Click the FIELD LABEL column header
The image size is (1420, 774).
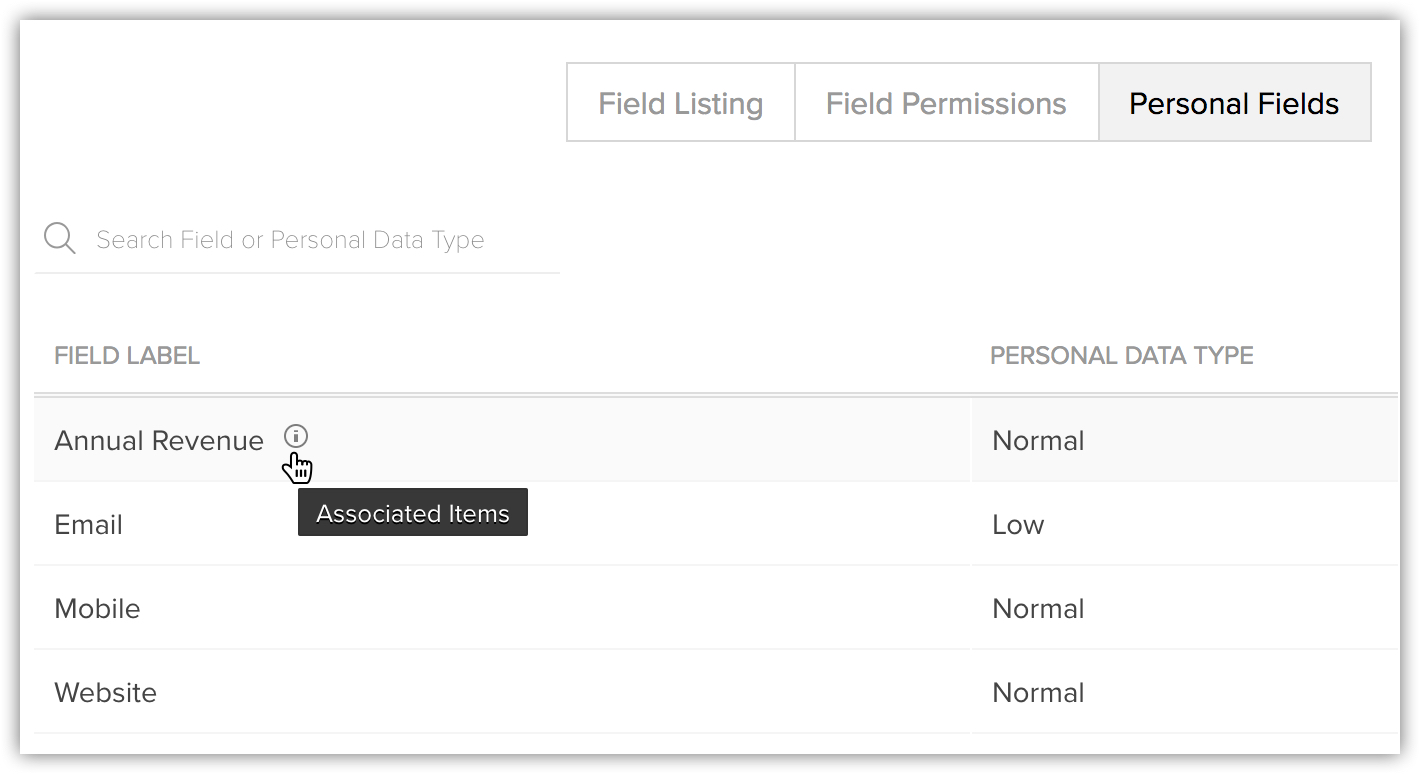(x=127, y=356)
